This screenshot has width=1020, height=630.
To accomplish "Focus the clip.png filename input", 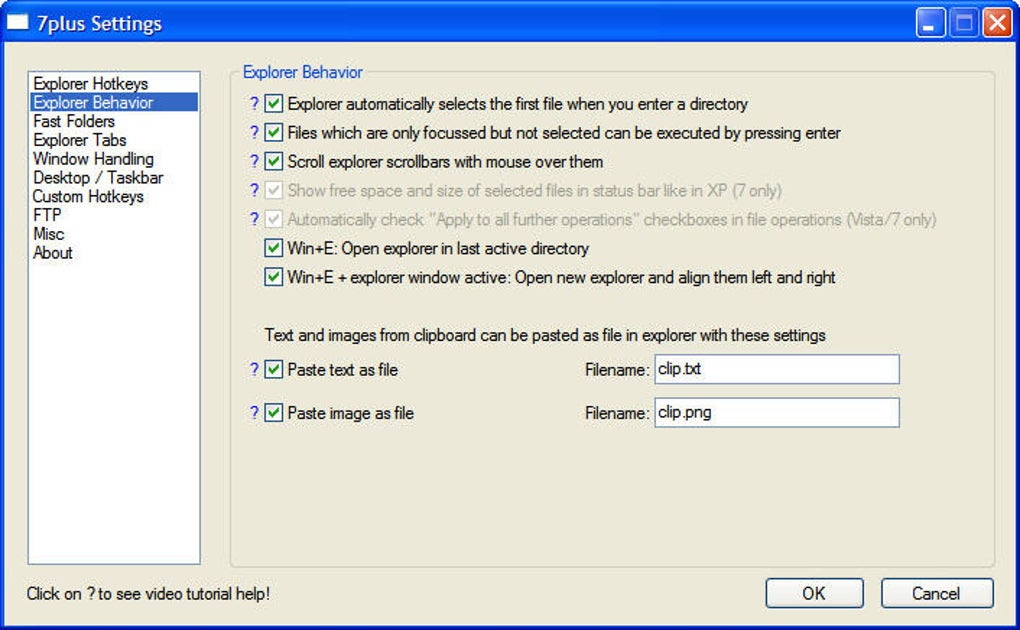I will tap(776, 412).
